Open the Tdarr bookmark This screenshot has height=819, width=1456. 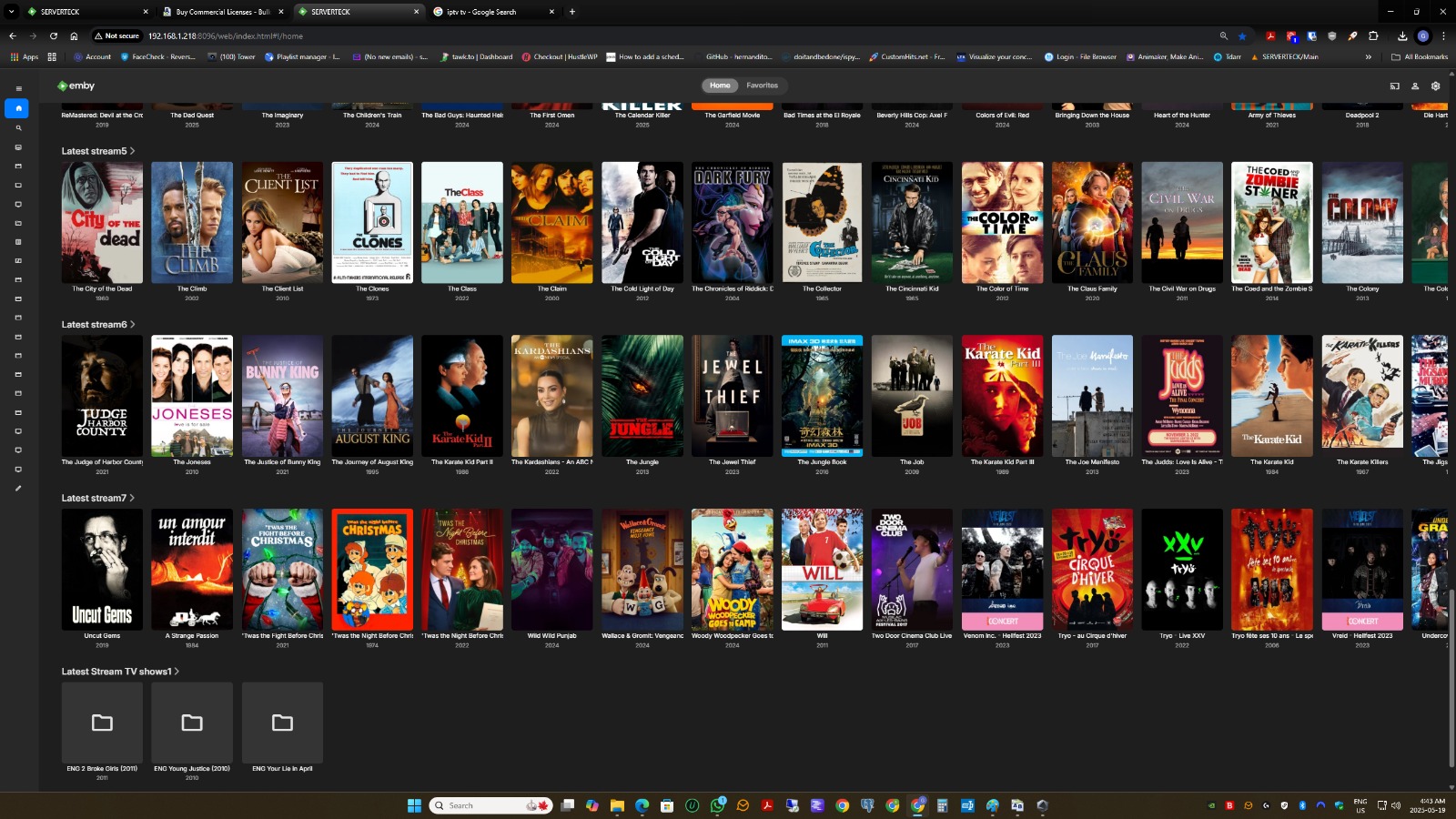click(x=1228, y=56)
